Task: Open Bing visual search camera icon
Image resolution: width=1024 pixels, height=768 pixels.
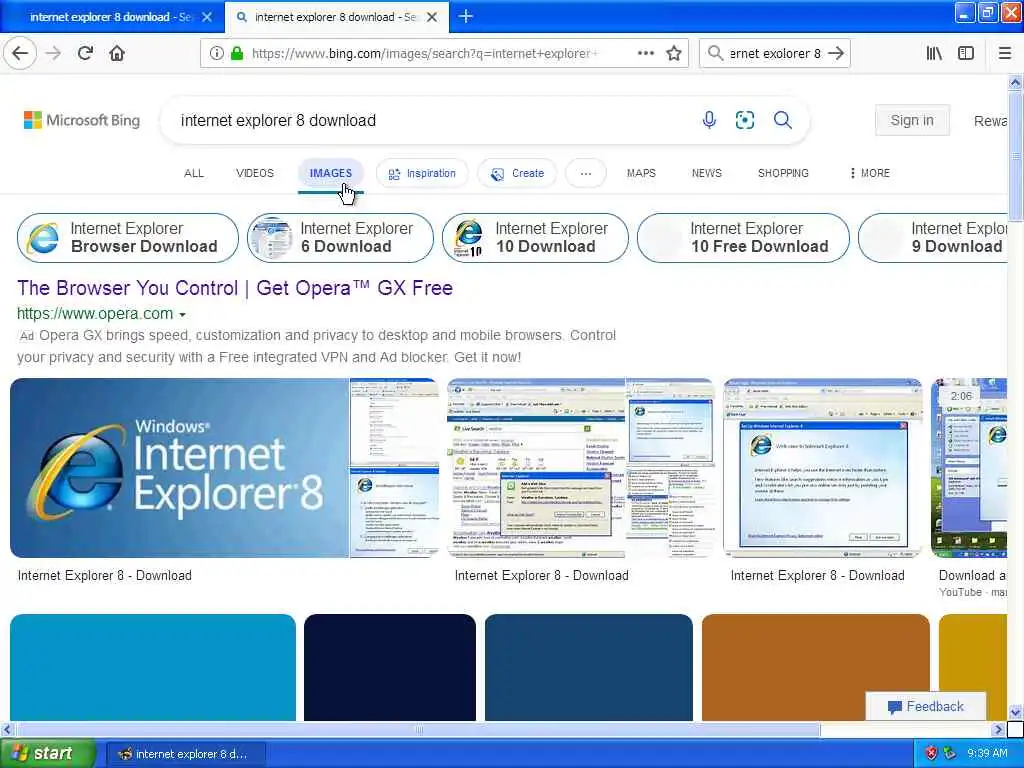Action: pos(744,120)
